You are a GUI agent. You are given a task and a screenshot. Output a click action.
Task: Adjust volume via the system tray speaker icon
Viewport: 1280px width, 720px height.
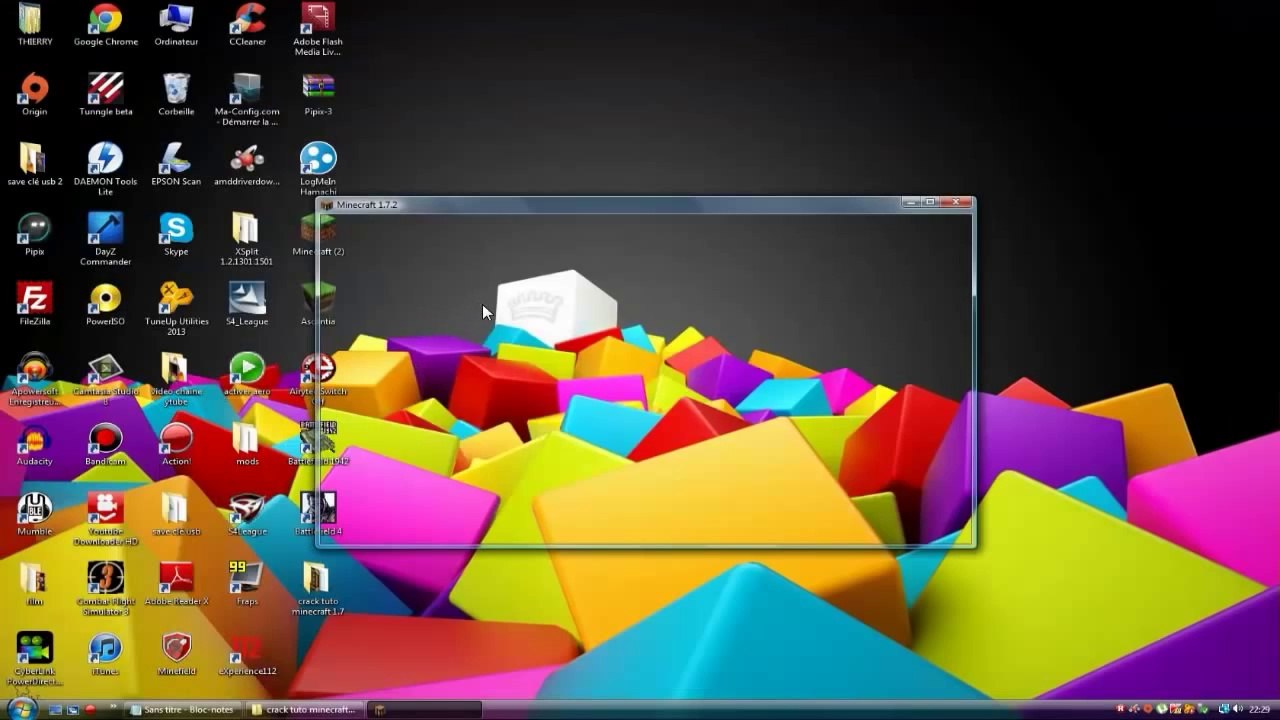1237,710
